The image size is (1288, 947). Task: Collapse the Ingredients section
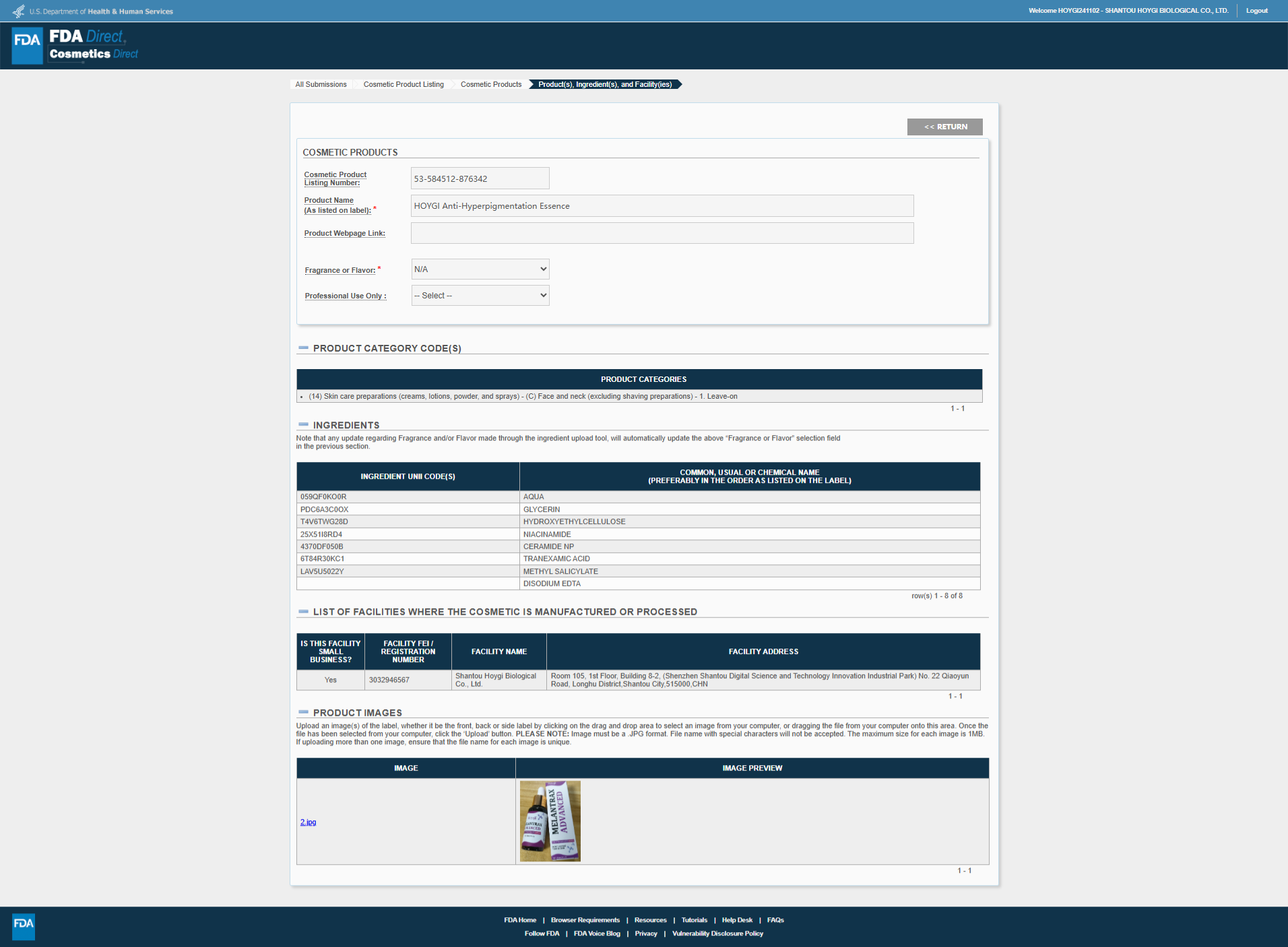[303, 425]
